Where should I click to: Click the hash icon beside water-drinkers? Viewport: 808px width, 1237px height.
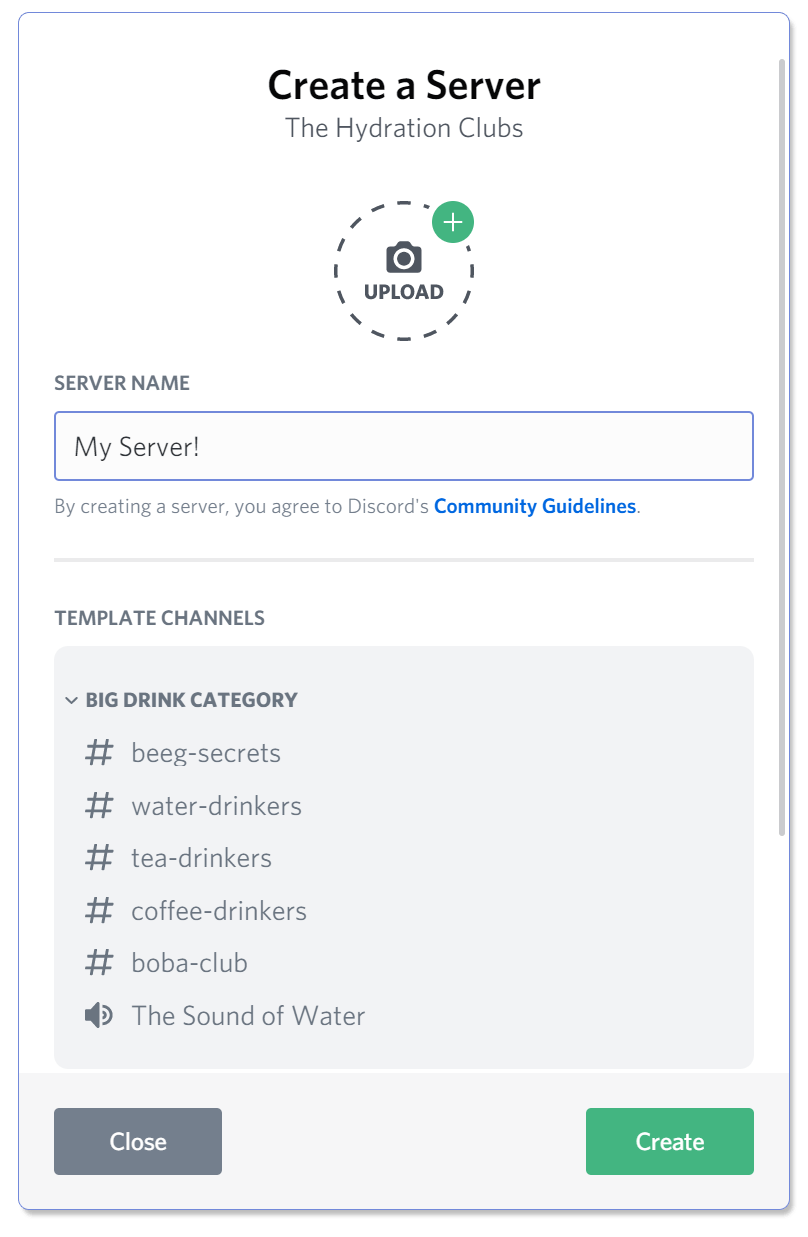click(x=99, y=806)
